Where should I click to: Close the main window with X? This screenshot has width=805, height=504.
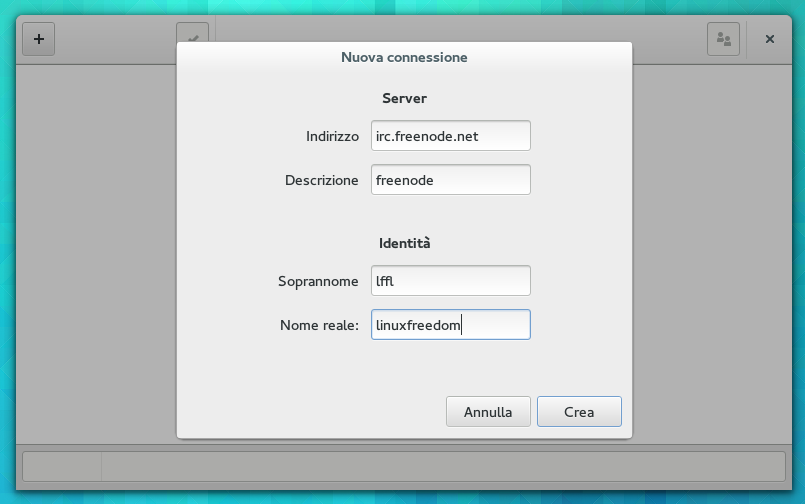[x=770, y=39]
